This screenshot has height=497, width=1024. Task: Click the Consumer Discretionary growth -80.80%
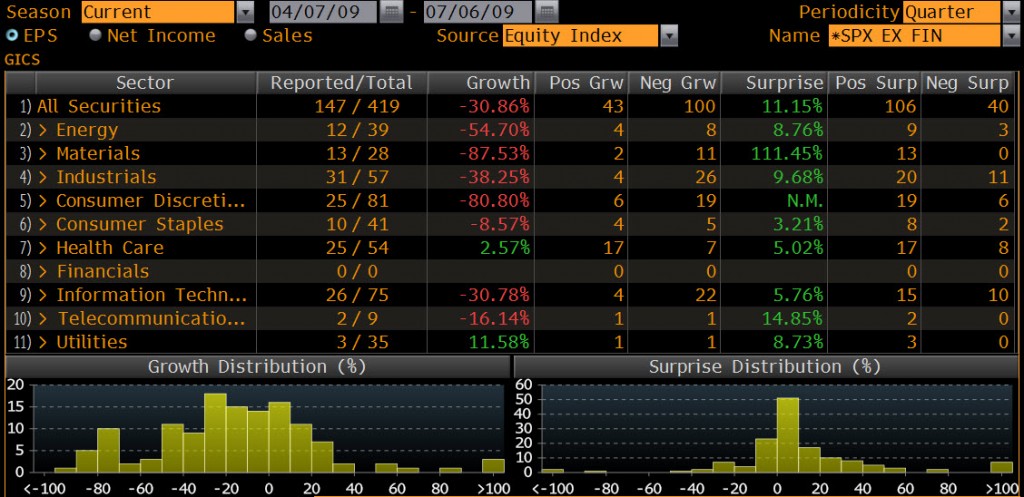click(x=494, y=200)
